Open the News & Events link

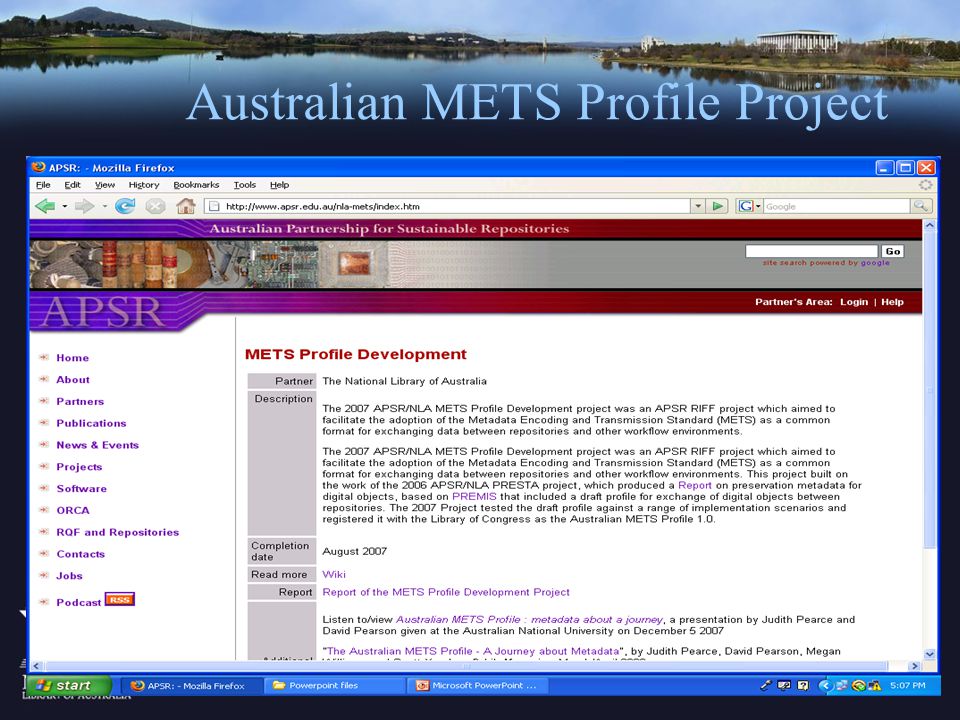97,445
